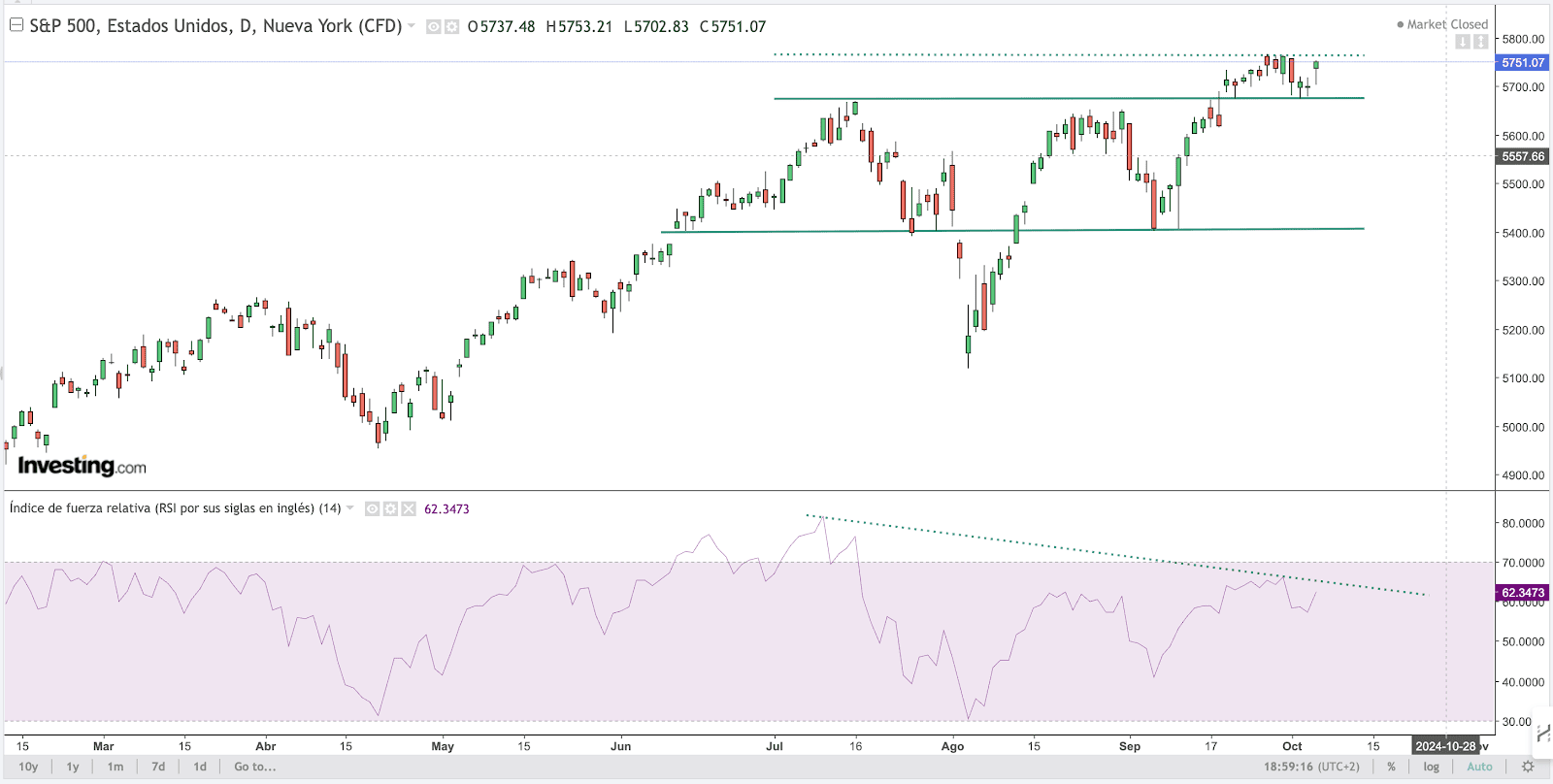Viewport: 1553px width, 784px height.
Task: Click the upper solid green resistance line
Action: pos(1068,98)
